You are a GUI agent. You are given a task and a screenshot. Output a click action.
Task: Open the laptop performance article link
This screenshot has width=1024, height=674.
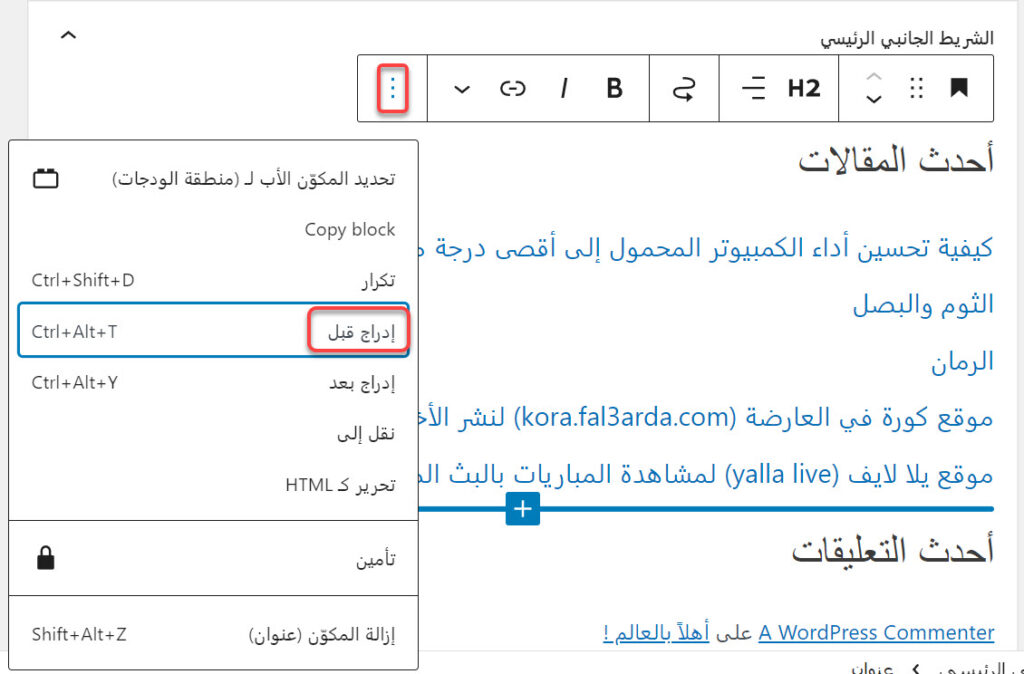[x=705, y=248]
